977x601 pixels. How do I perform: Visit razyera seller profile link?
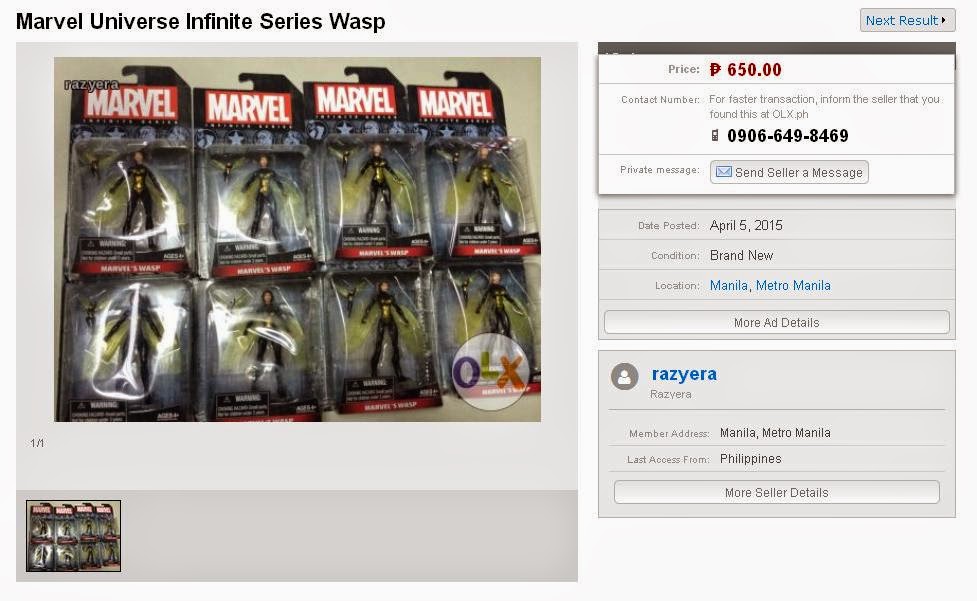(684, 374)
